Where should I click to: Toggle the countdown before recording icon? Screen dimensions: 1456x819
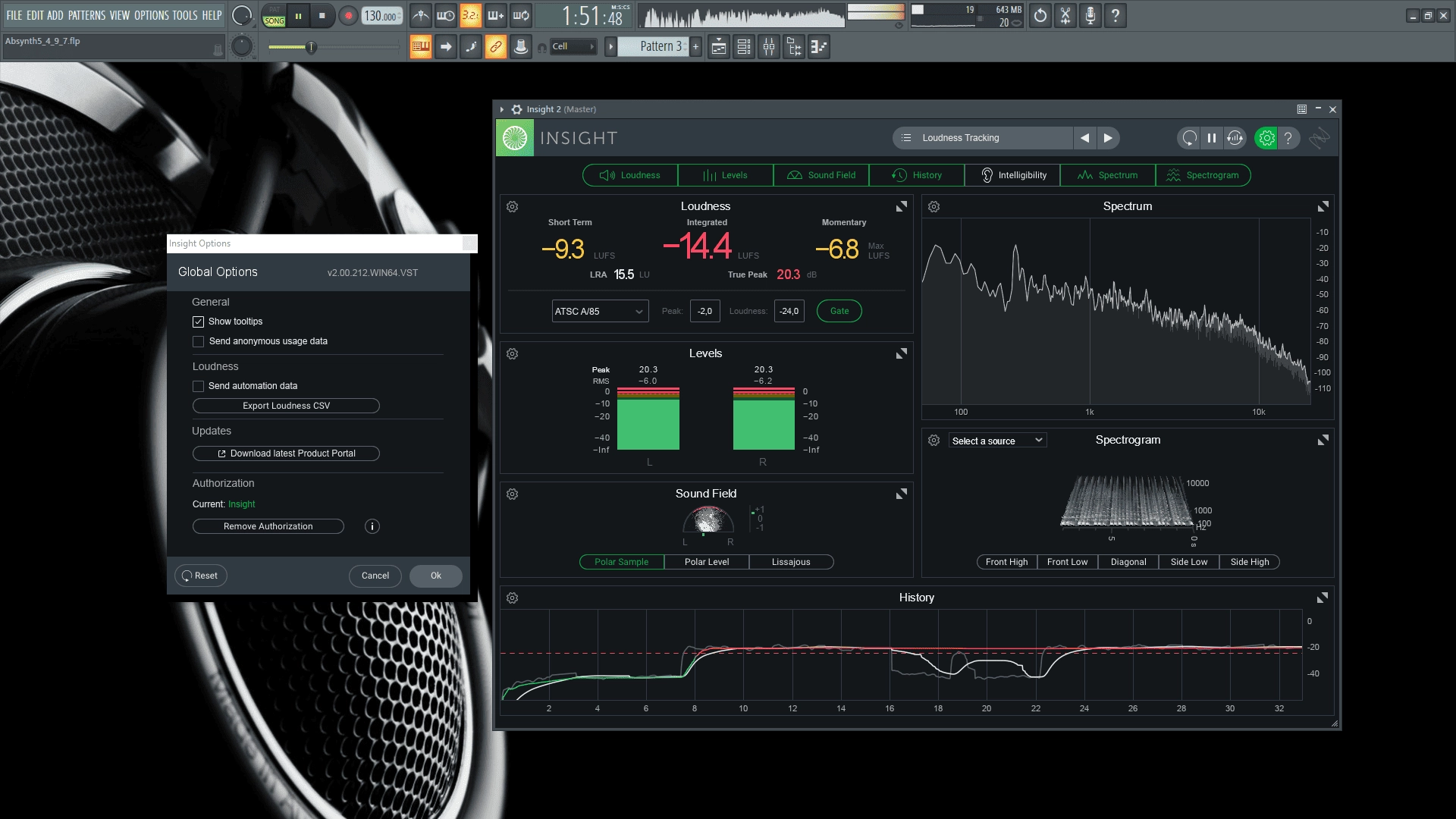click(471, 15)
